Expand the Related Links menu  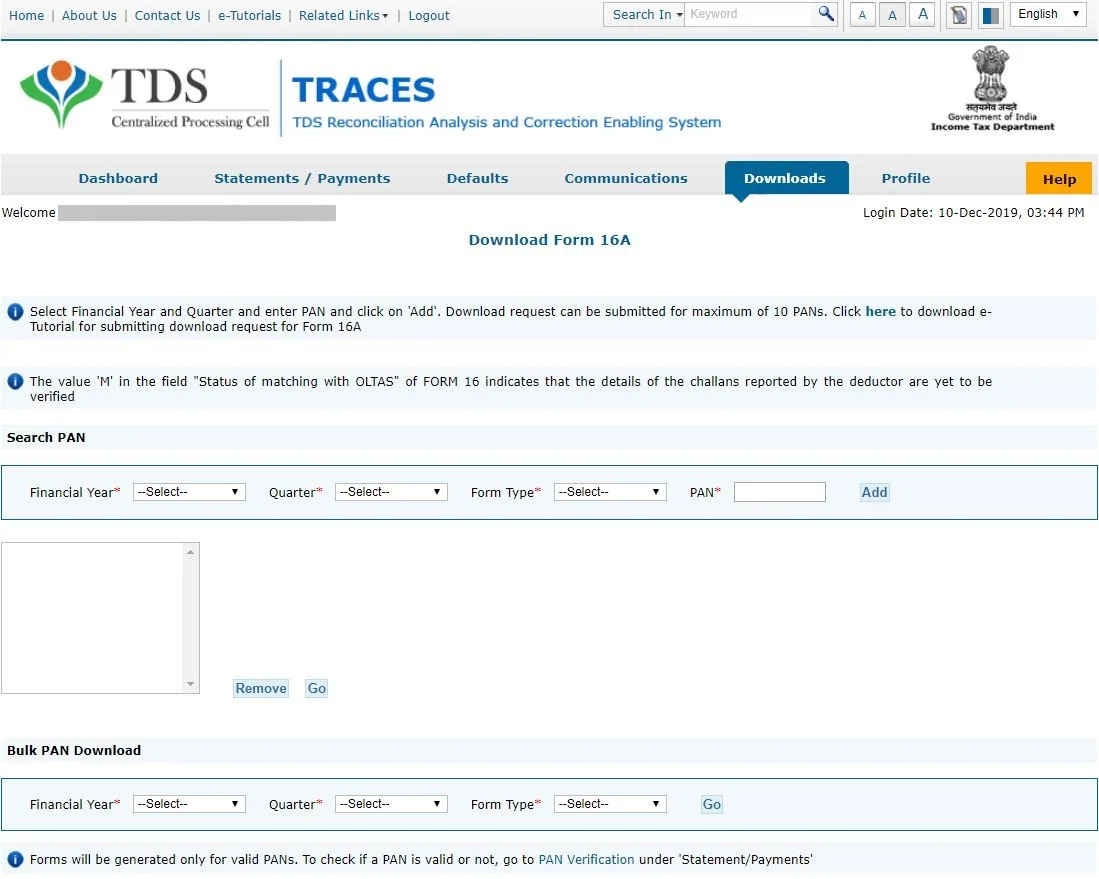tap(343, 15)
